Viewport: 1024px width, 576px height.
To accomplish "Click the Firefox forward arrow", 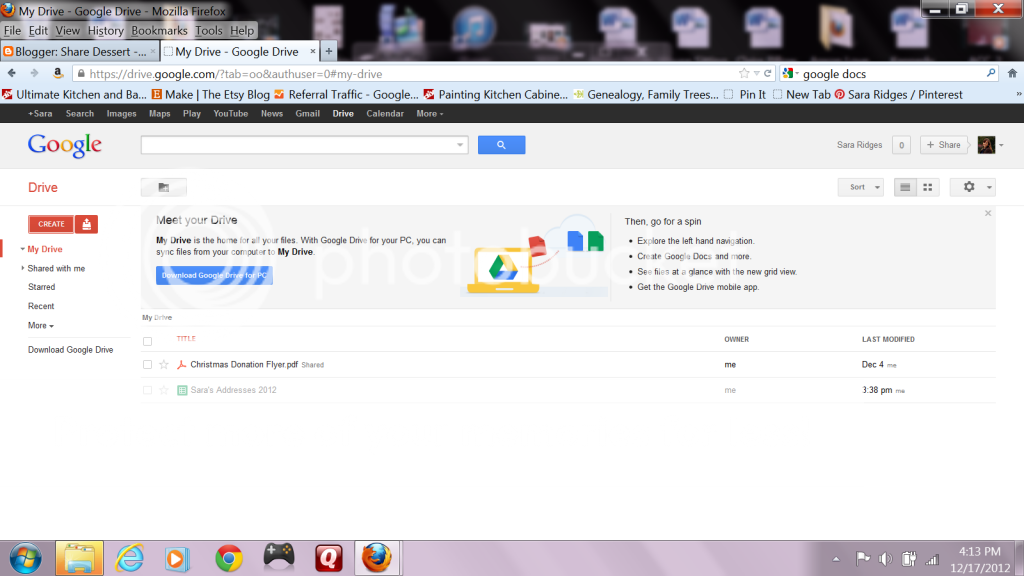I will (34, 73).
